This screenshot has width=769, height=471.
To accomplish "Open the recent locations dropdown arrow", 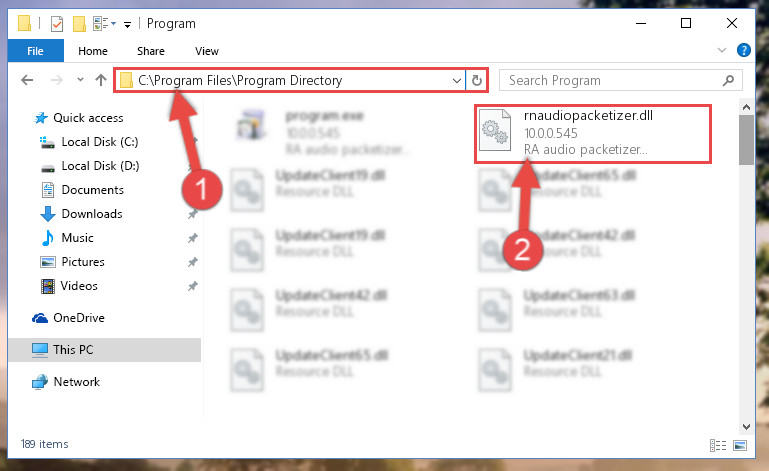I will coord(80,79).
